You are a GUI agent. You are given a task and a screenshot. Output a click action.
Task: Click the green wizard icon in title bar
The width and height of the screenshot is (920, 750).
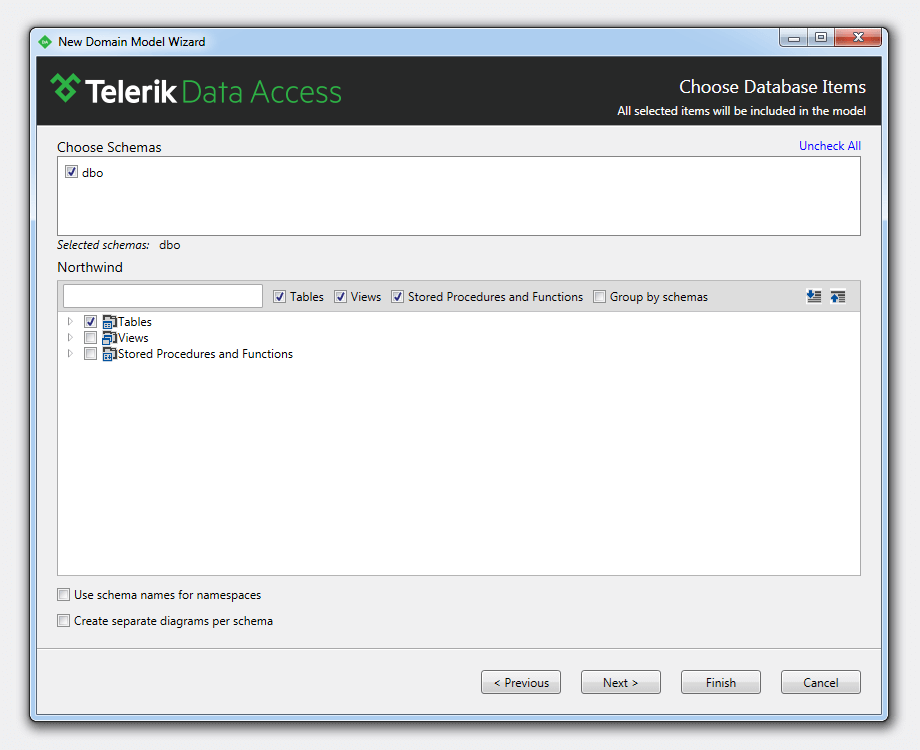coord(45,42)
